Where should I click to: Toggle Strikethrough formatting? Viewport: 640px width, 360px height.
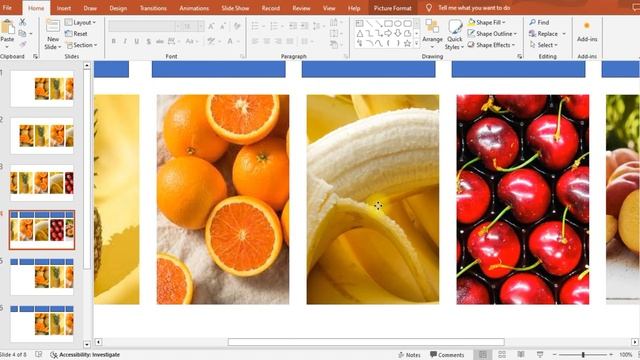(x=160, y=41)
